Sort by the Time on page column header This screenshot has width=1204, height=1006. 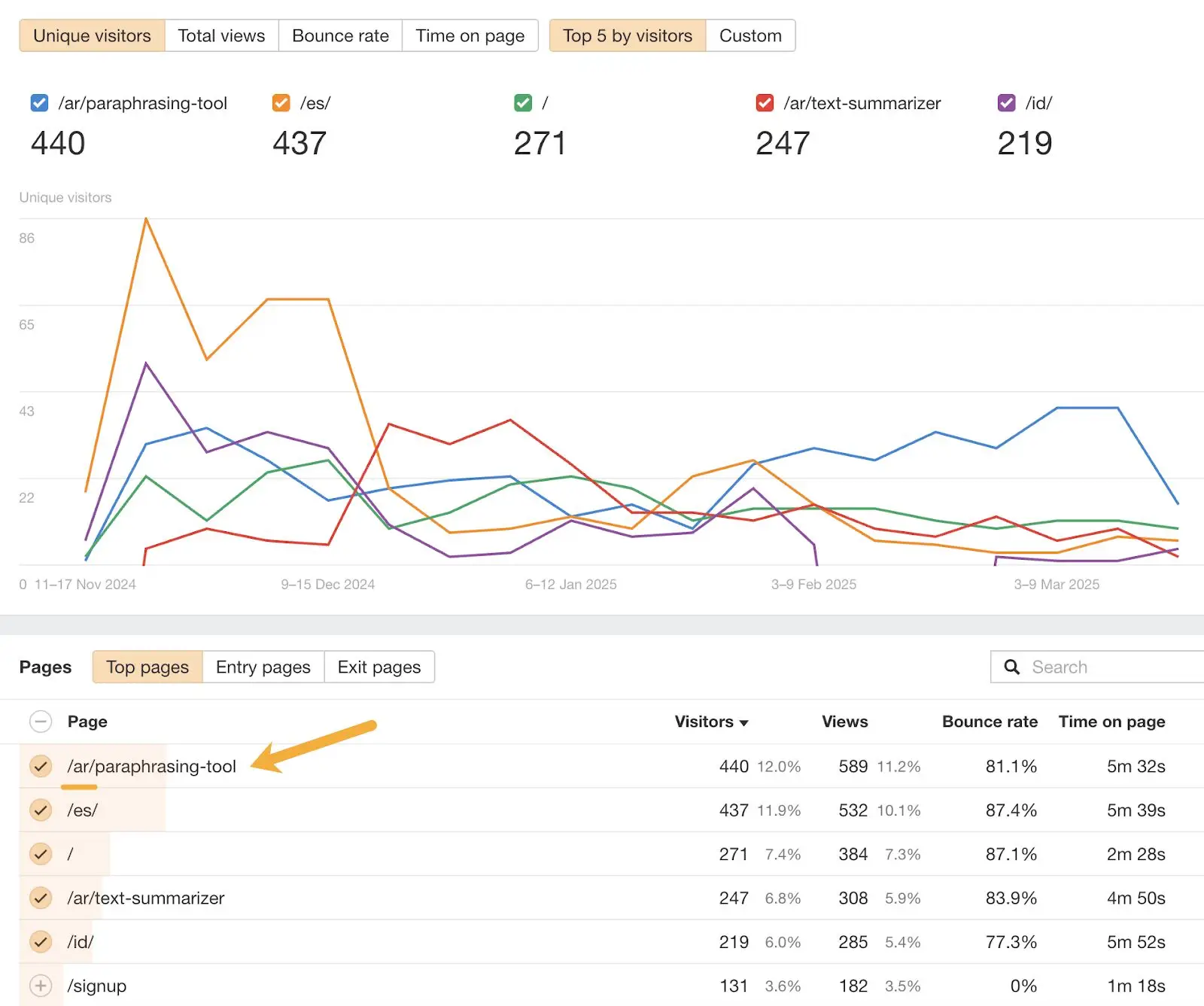pyautogui.click(x=1111, y=722)
